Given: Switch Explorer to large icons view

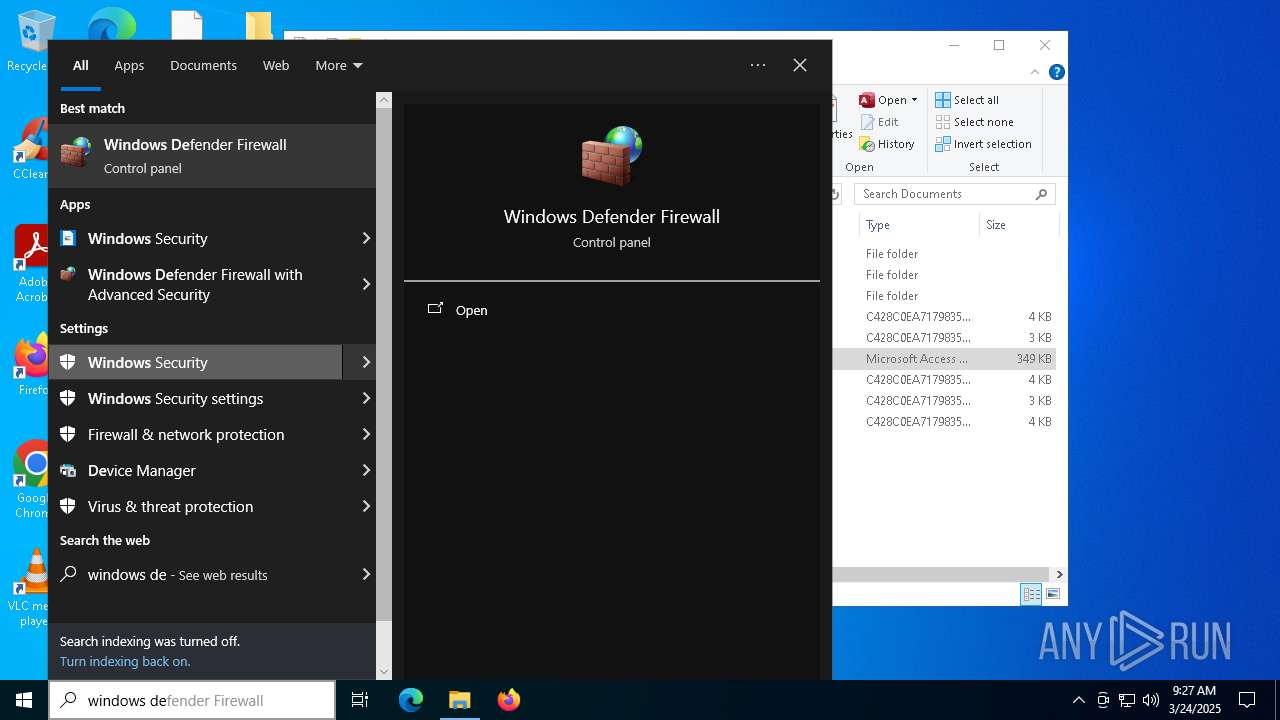Looking at the screenshot, I should click(1052, 594).
